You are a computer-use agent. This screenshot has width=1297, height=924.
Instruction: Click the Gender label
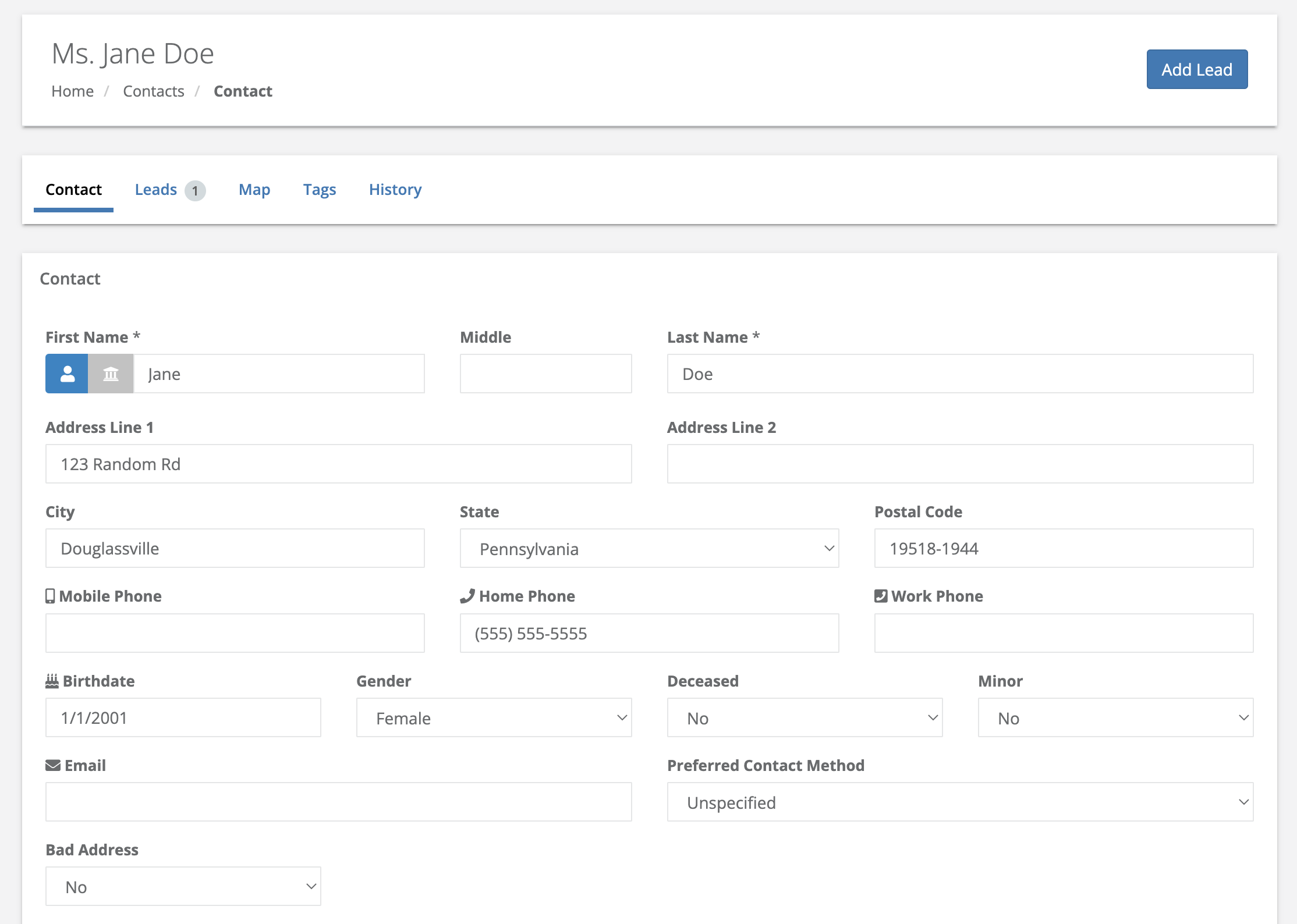[384, 681]
